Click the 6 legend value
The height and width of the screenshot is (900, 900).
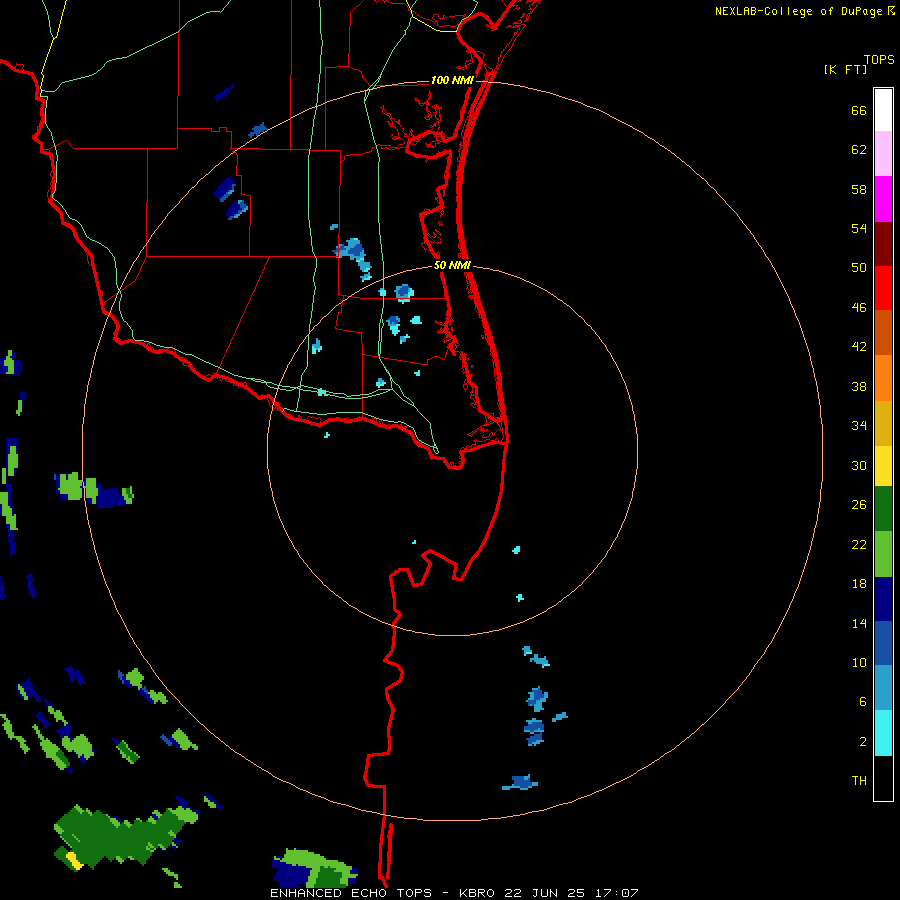click(x=863, y=703)
